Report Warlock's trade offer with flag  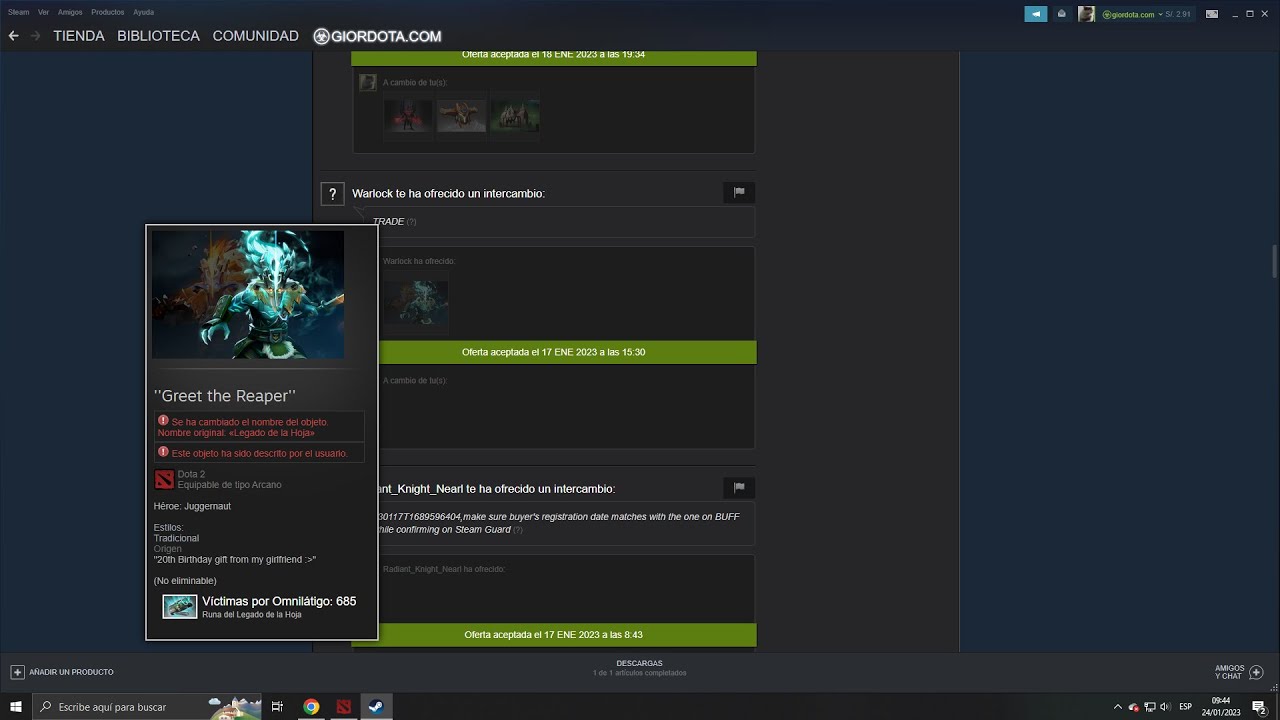739,192
